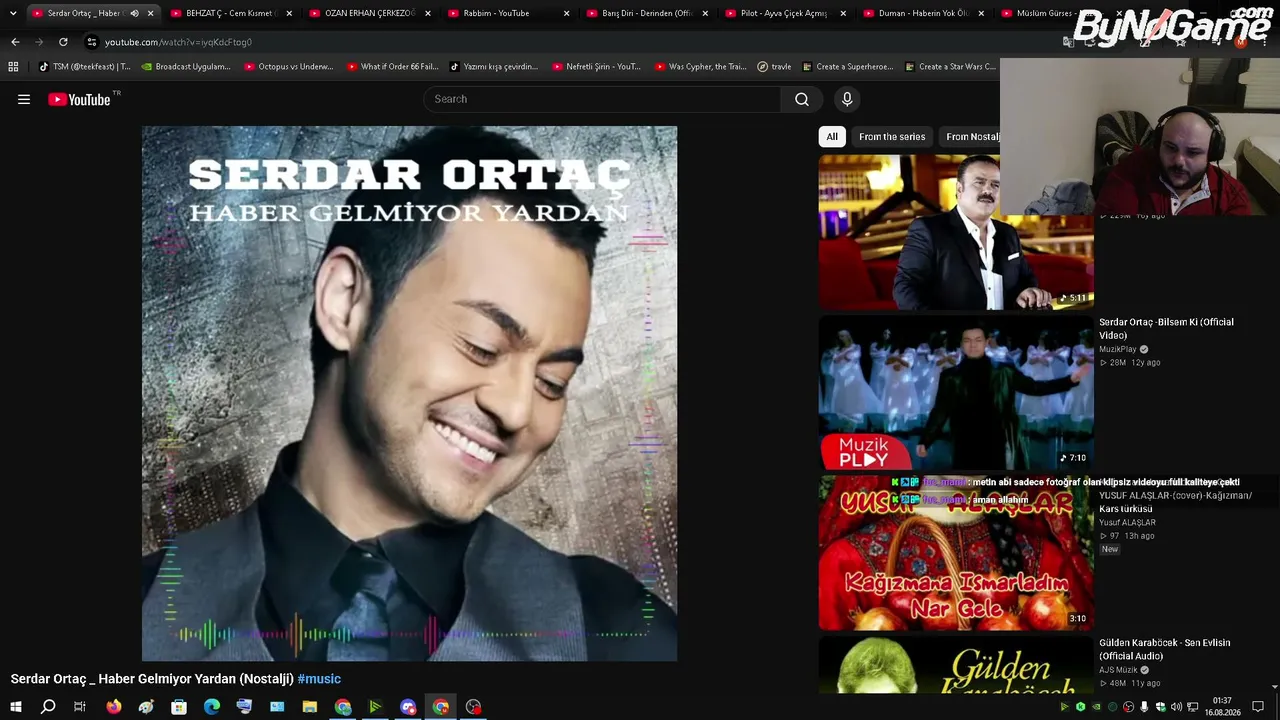The height and width of the screenshot is (720, 1280).
Task: Reload the current YouTube page
Action: 63,42
